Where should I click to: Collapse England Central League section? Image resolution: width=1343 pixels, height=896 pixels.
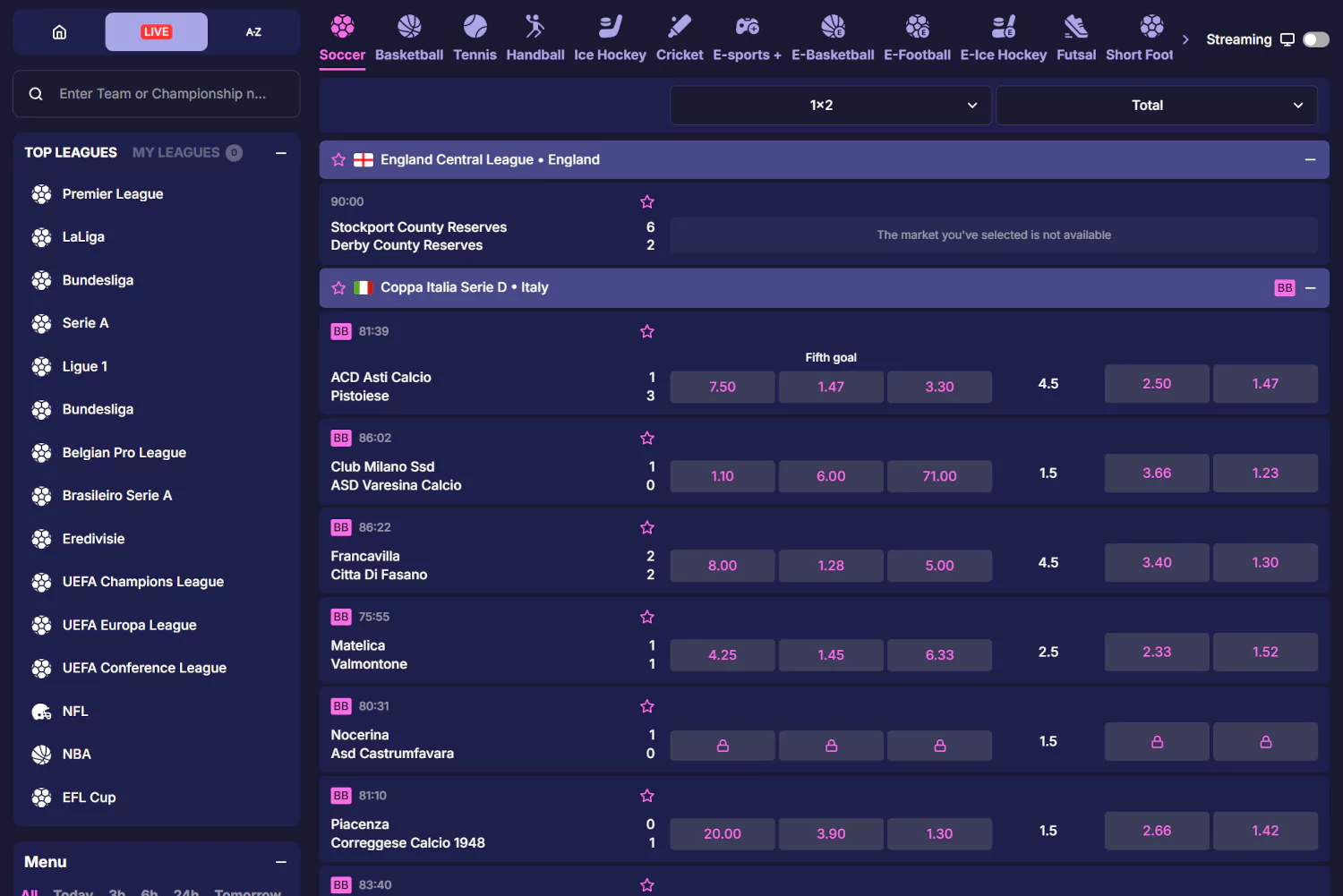(1310, 160)
